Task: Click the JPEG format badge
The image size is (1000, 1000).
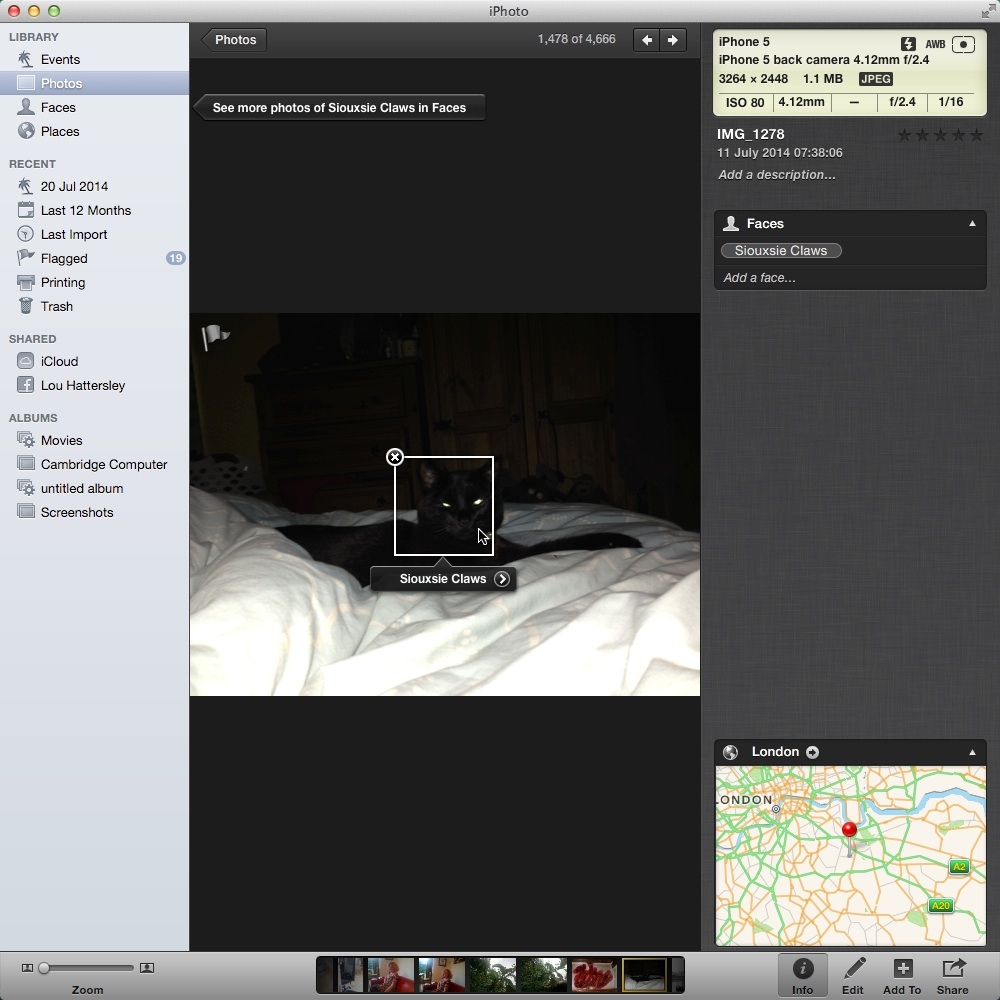Action: pos(875,79)
